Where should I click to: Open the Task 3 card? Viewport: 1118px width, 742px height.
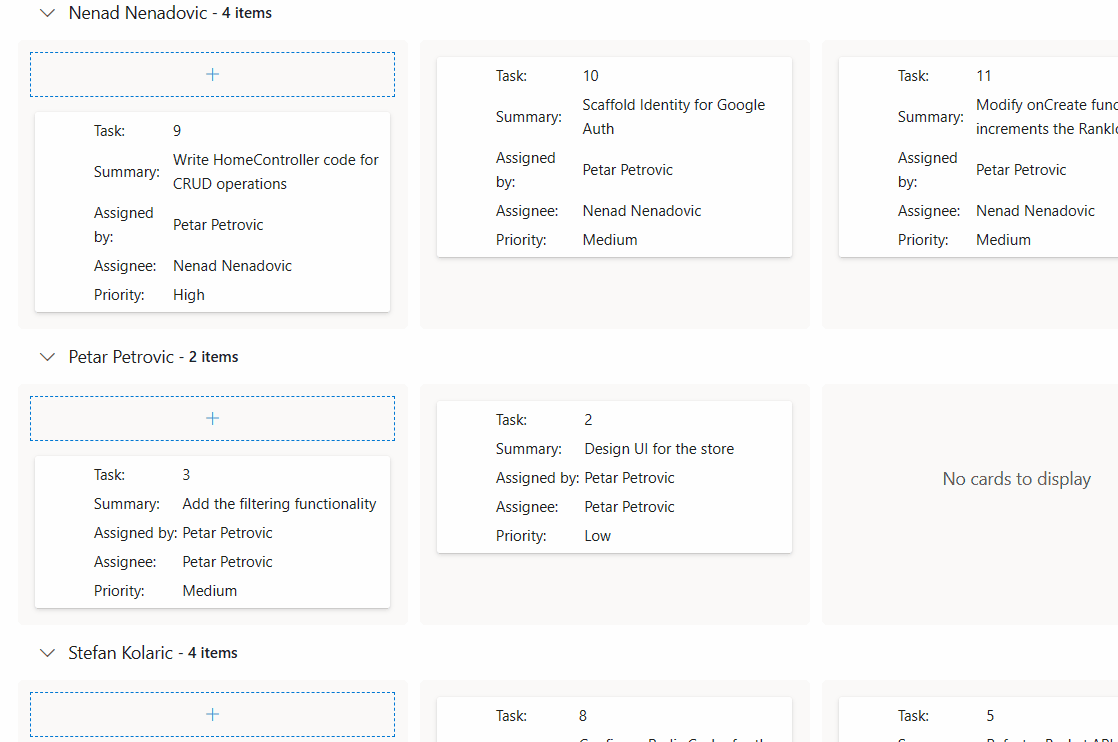212,530
